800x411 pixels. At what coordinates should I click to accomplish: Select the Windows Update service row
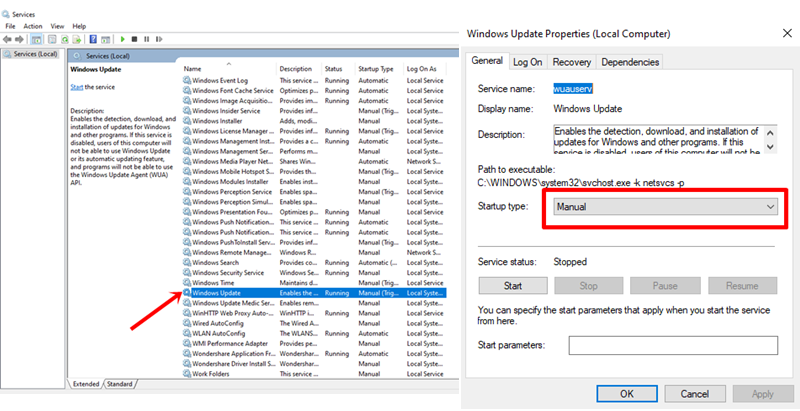[x=314, y=293]
